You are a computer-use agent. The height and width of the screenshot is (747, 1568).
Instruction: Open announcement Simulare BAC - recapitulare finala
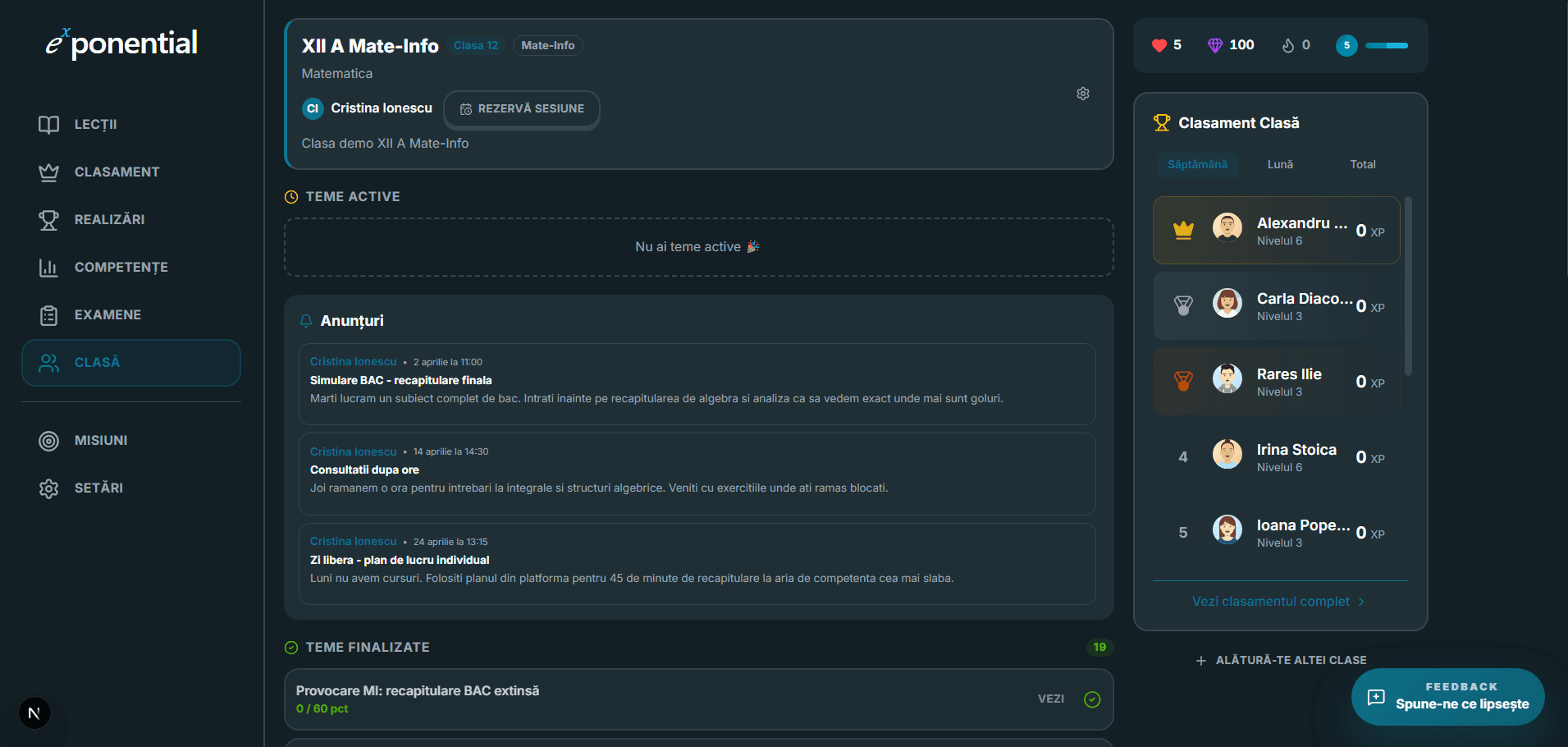pos(697,384)
